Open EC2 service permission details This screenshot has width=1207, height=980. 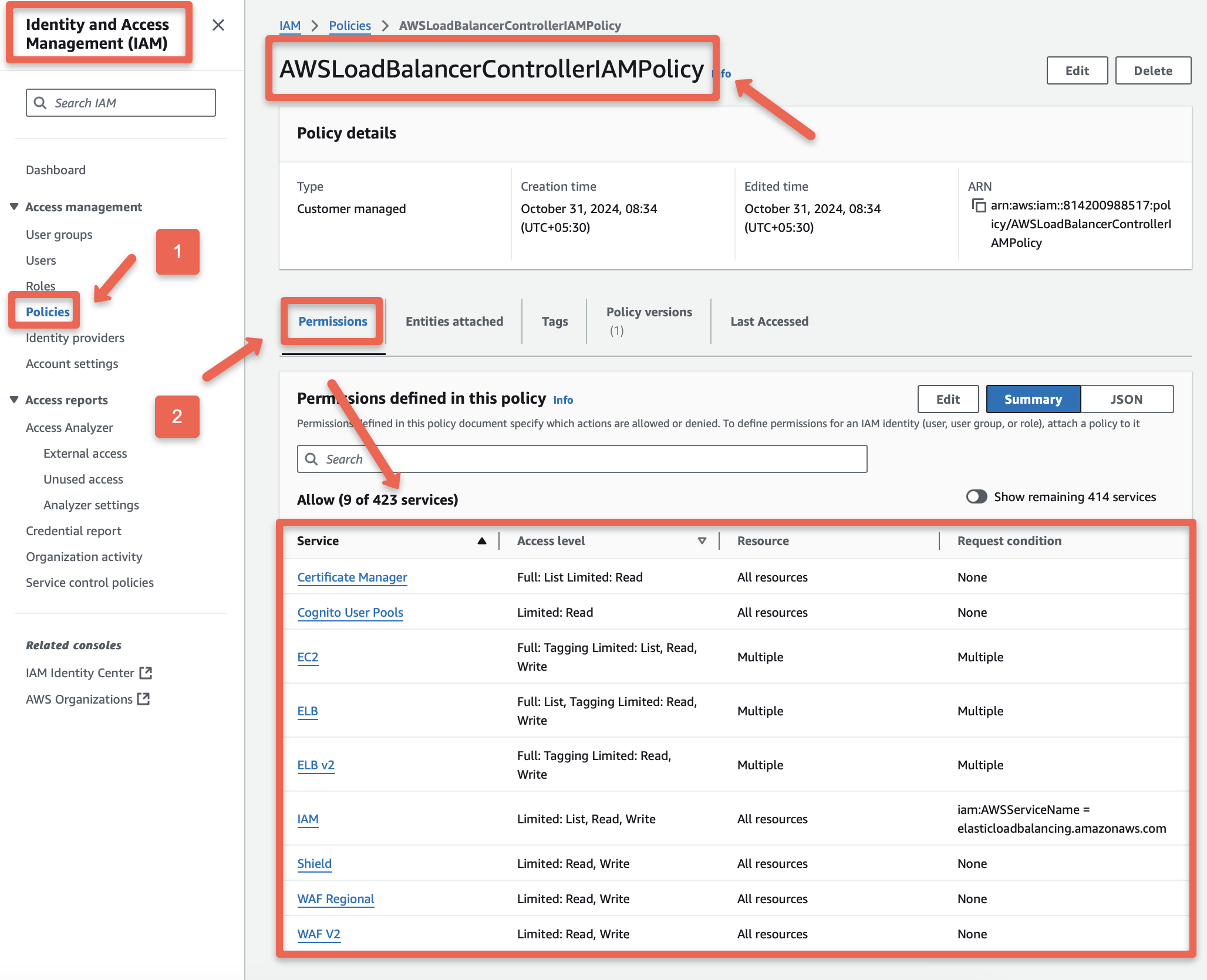click(x=308, y=657)
